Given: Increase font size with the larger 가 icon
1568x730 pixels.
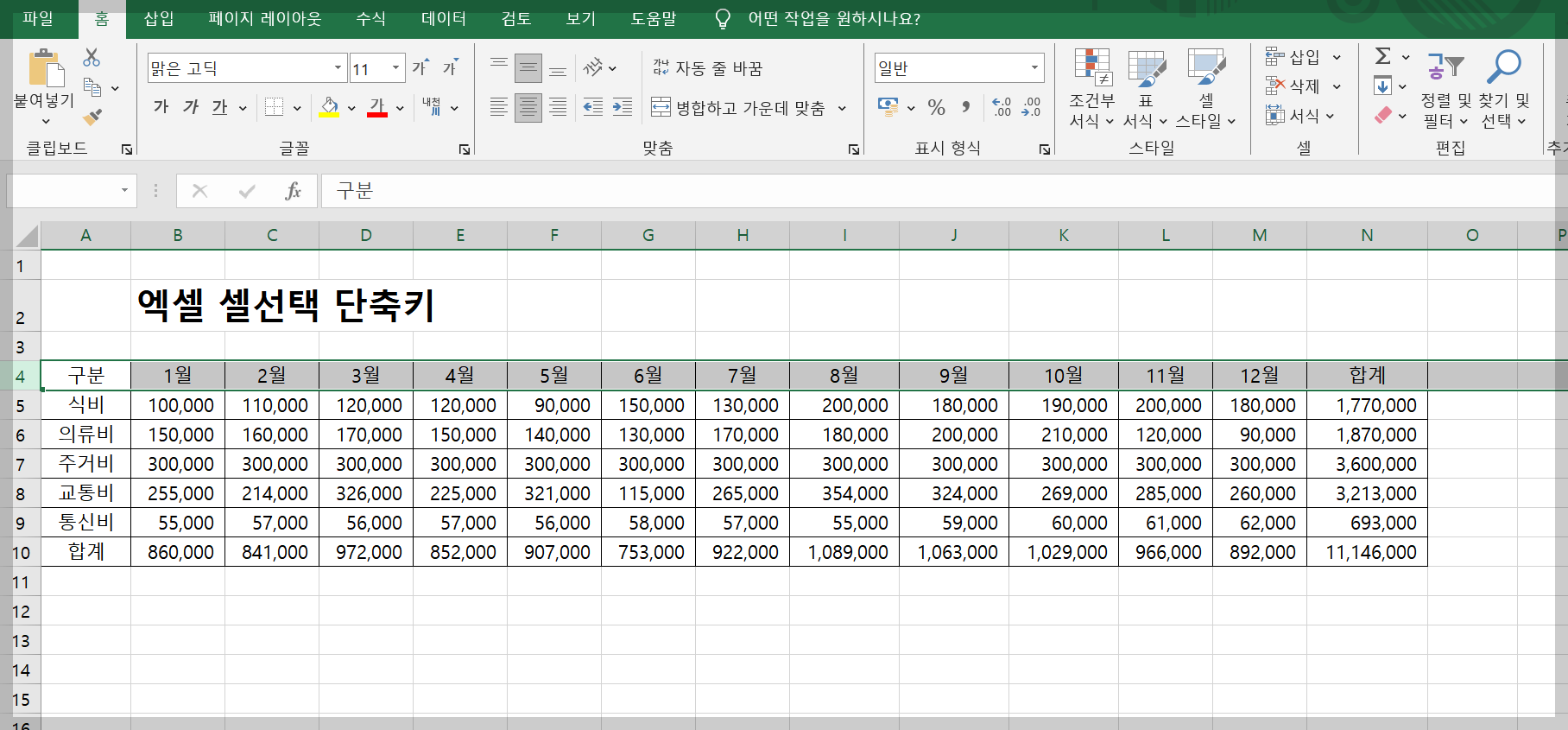Looking at the screenshot, I should click(420, 67).
